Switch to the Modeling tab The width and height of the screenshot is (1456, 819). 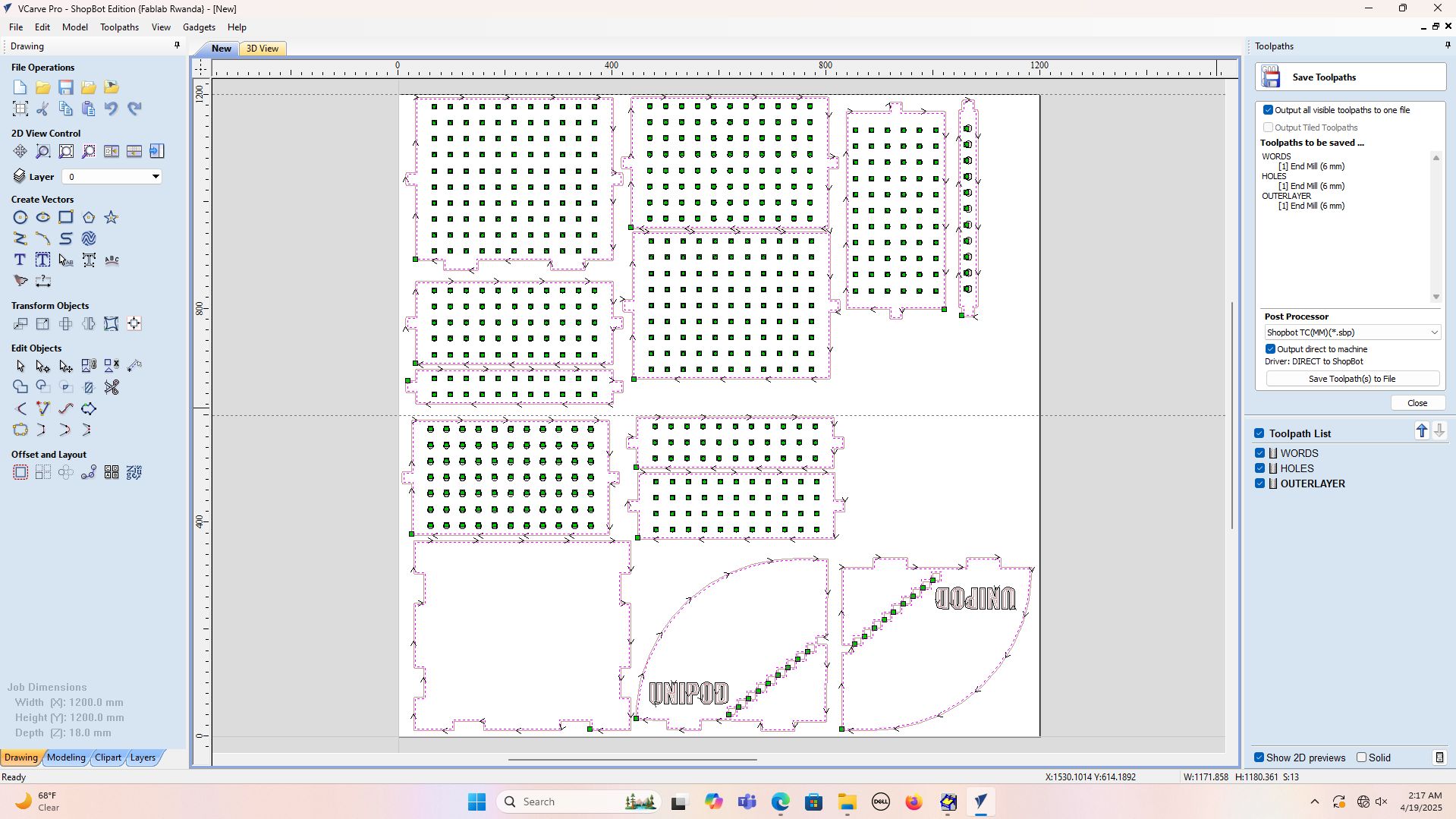pos(66,758)
